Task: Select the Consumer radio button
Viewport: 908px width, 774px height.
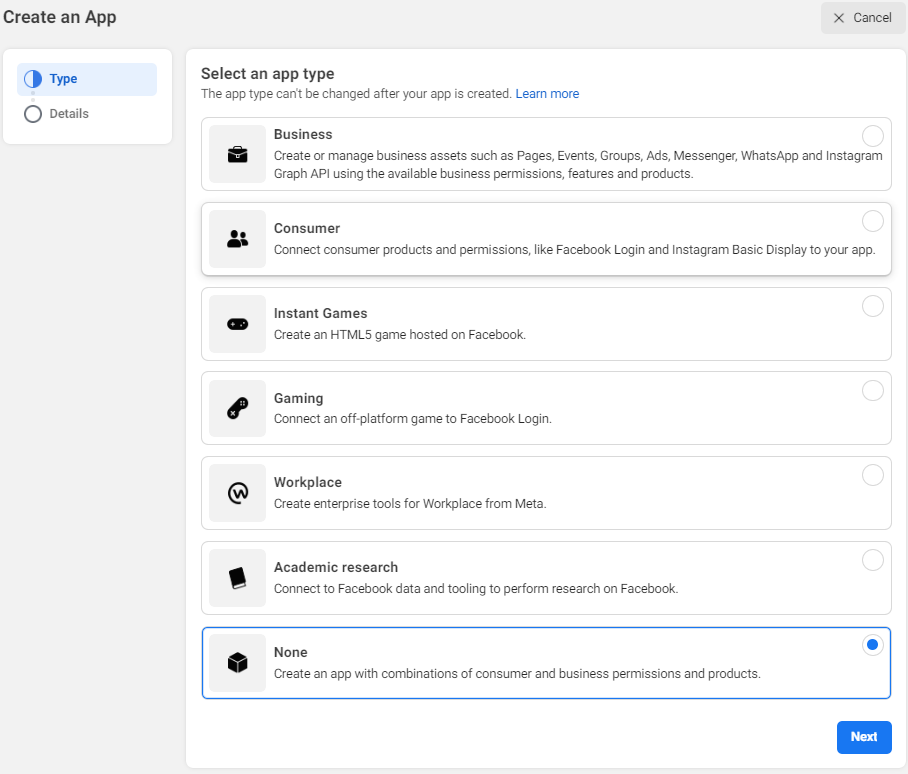Action: tap(872, 221)
